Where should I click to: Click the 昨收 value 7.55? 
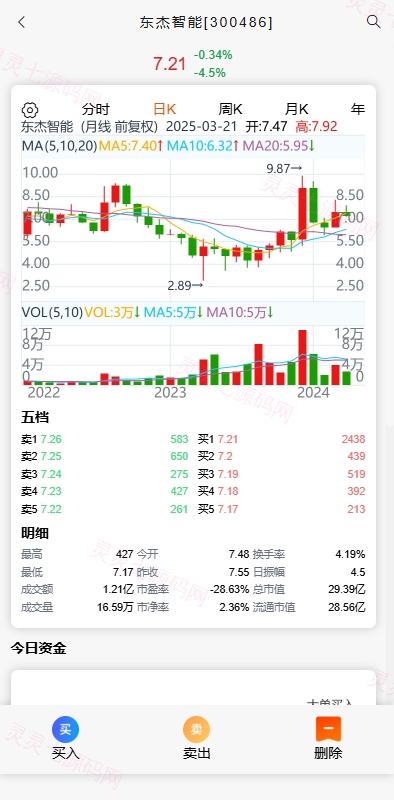(239, 572)
